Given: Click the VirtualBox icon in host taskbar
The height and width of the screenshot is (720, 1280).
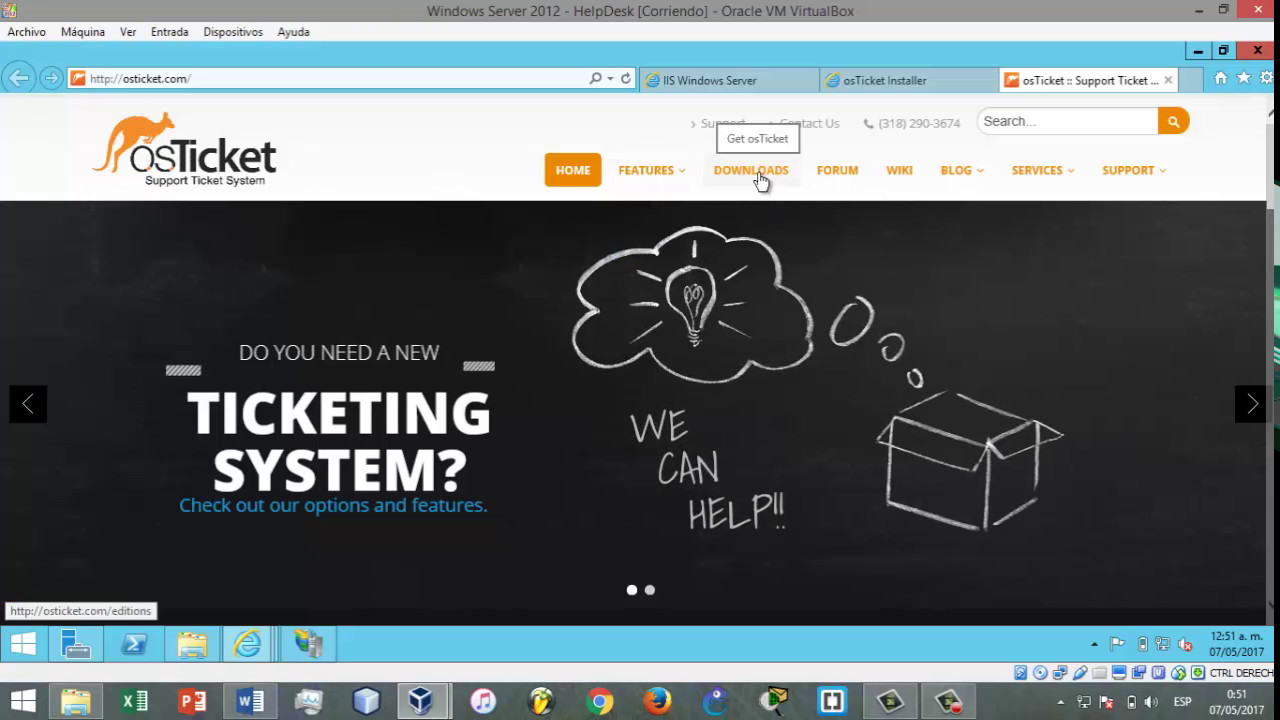Looking at the screenshot, I should [421, 702].
